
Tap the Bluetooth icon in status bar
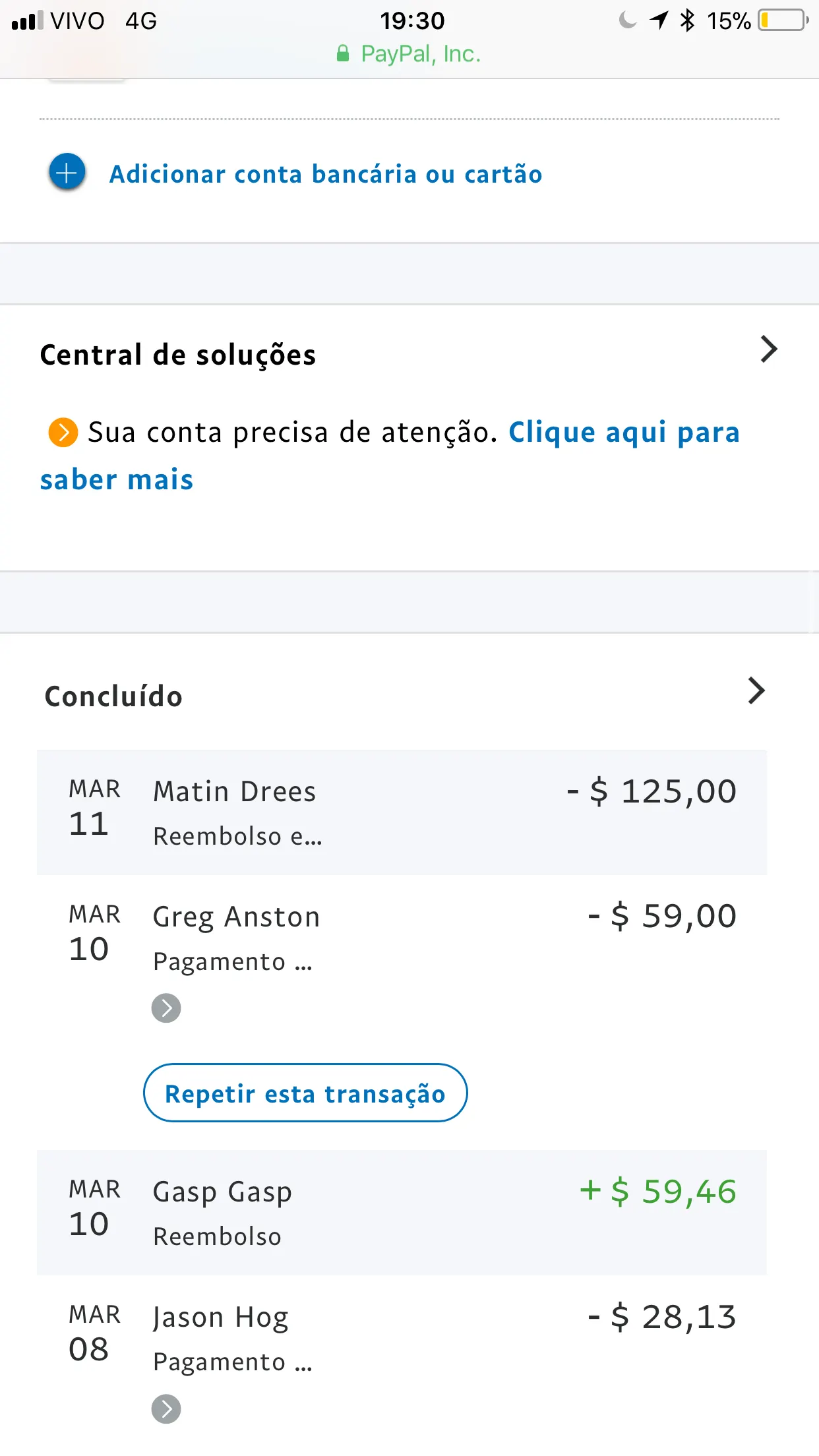point(687,20)
